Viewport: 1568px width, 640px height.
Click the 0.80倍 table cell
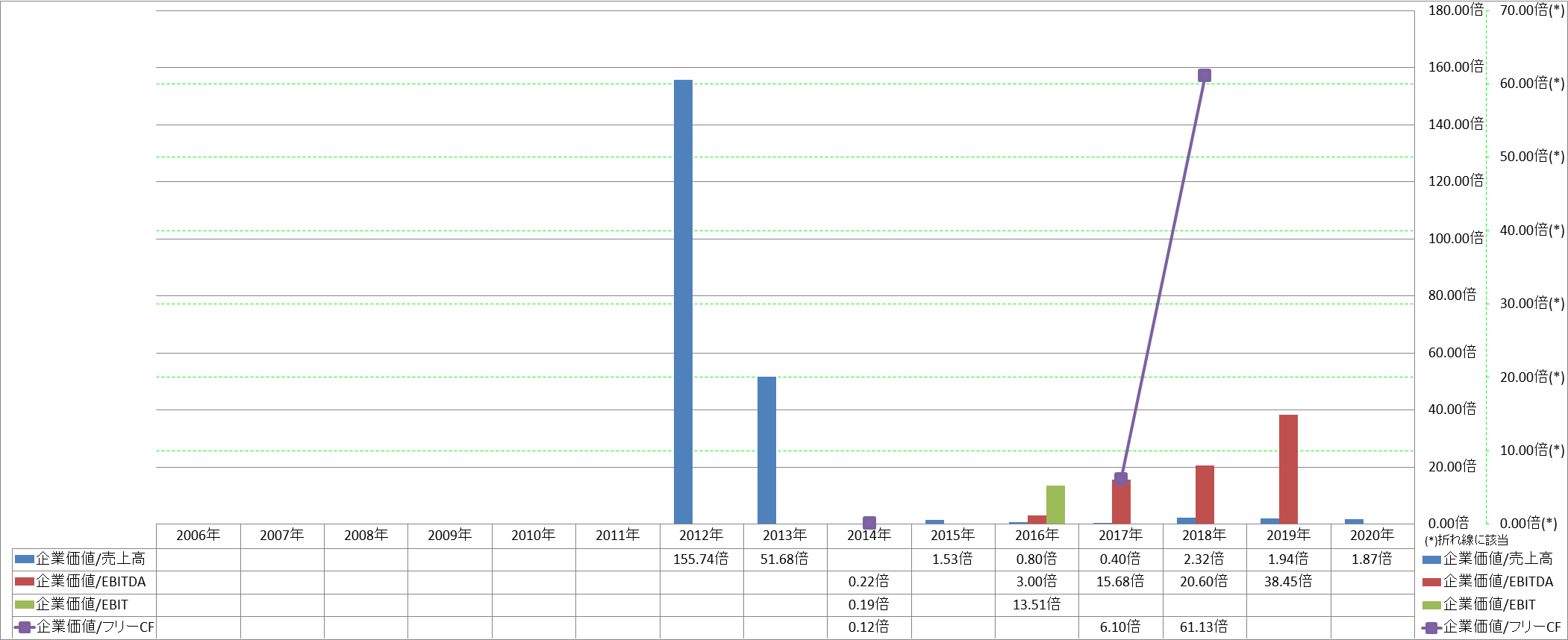pyautogui.click(x=1037, y=559)
